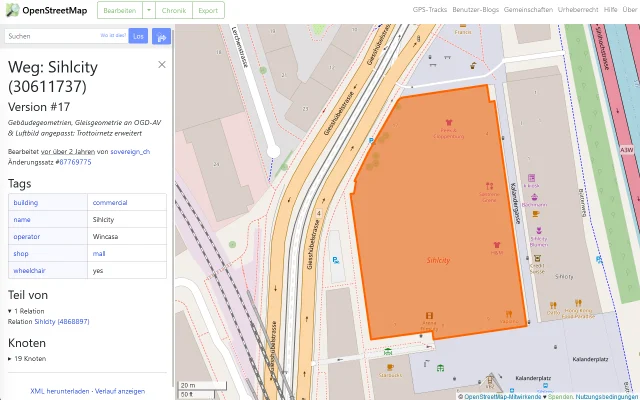Click the kiosk icon on the map

(x=531, y=178)
